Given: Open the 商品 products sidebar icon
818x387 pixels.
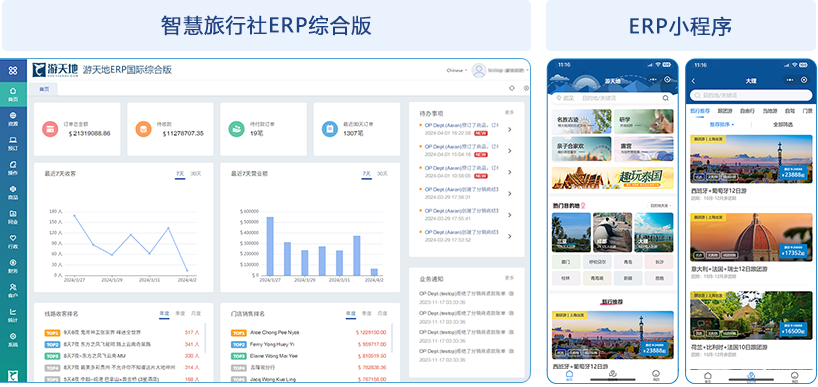Looking at the screenshot, I should [14, 192].
